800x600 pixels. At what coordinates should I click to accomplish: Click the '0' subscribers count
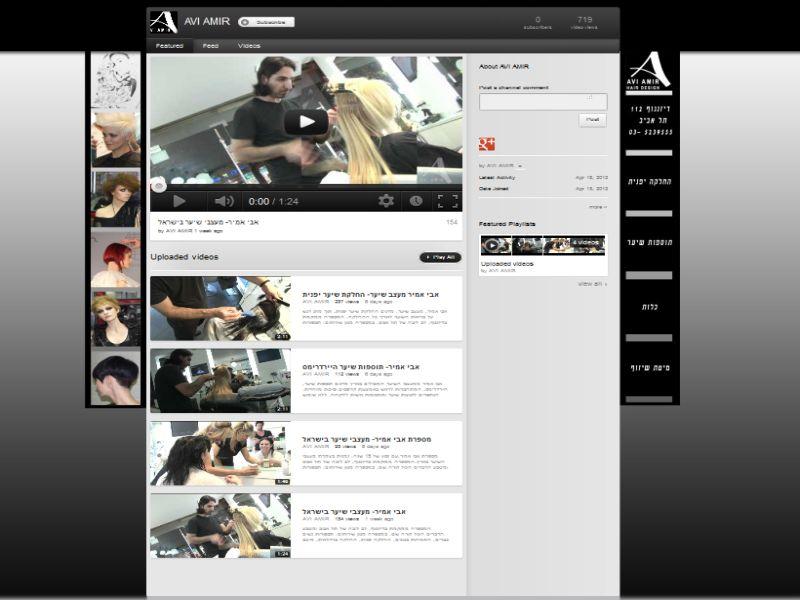[x=538, y=19]
